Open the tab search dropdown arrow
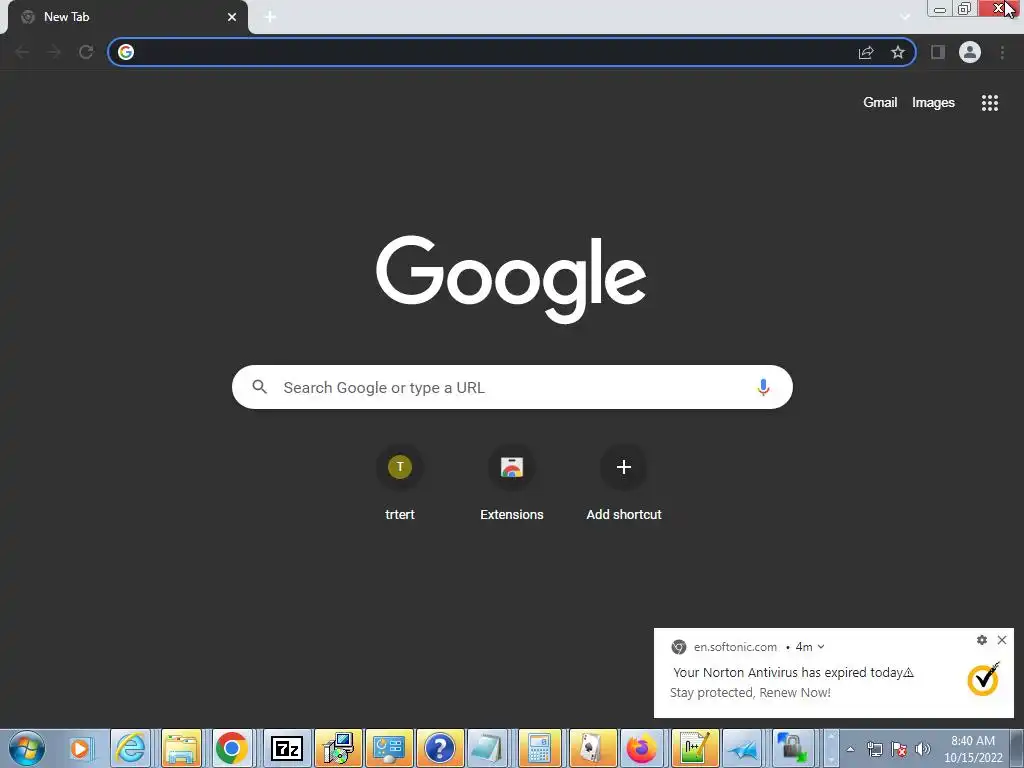The image size is (1024, 768). (905, 17)
